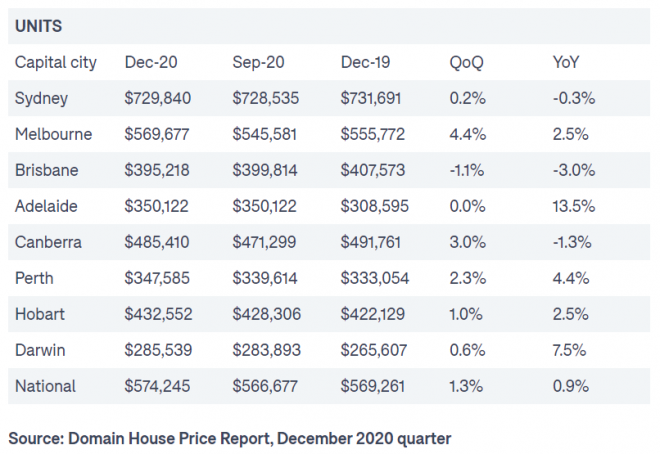Click the Hobart row label
Image resolution: width=660 pixels, height=454 pixels.
[x=41, y=314]
